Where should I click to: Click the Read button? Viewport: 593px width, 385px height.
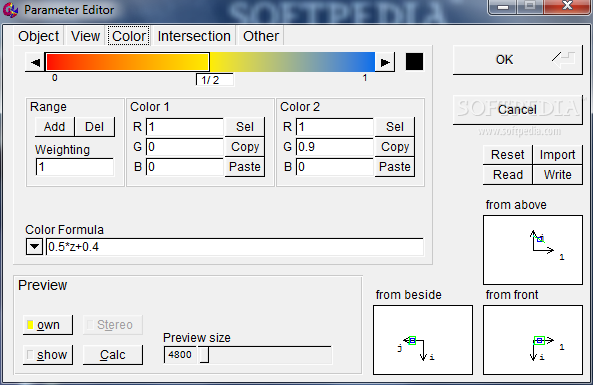click(x=508, y=175)
